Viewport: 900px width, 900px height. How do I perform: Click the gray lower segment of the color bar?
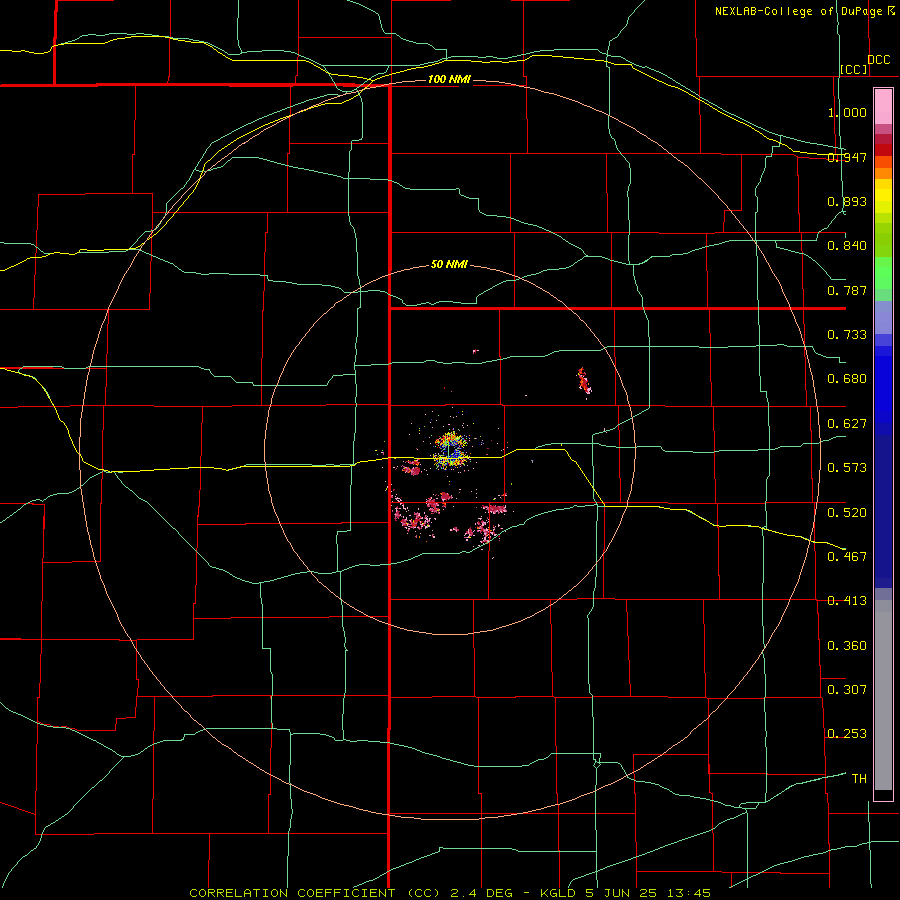point(883,695)
